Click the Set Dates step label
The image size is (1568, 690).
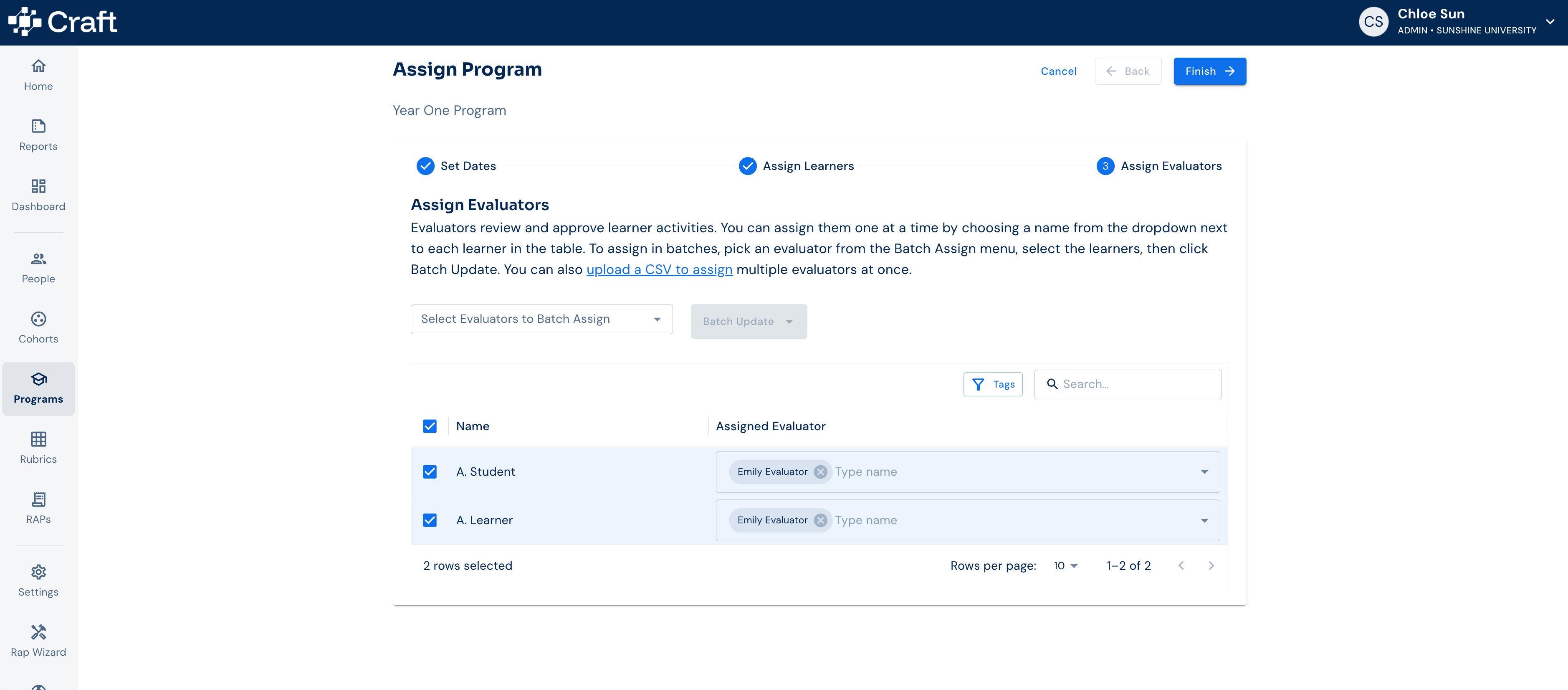tap(468, 166)
